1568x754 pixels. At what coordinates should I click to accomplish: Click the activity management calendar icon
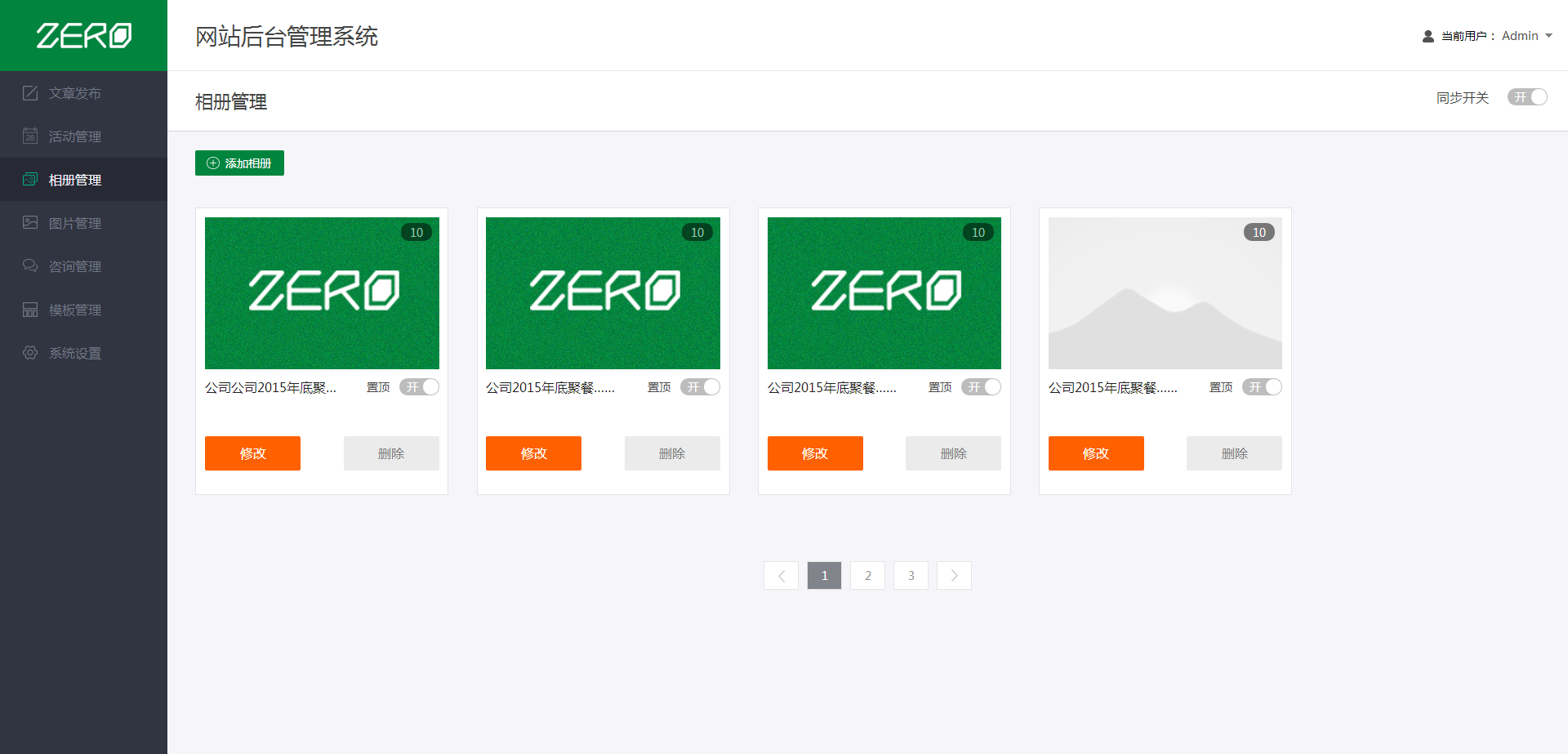(x=30, y=136)
